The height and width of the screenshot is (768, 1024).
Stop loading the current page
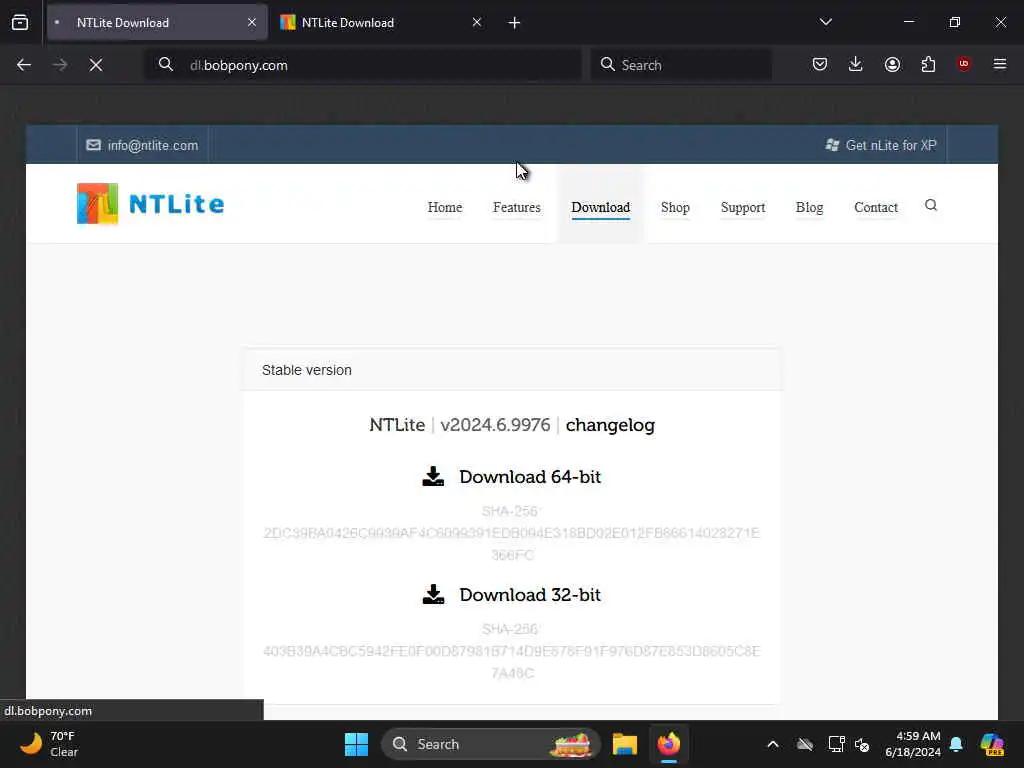point(96,65)
